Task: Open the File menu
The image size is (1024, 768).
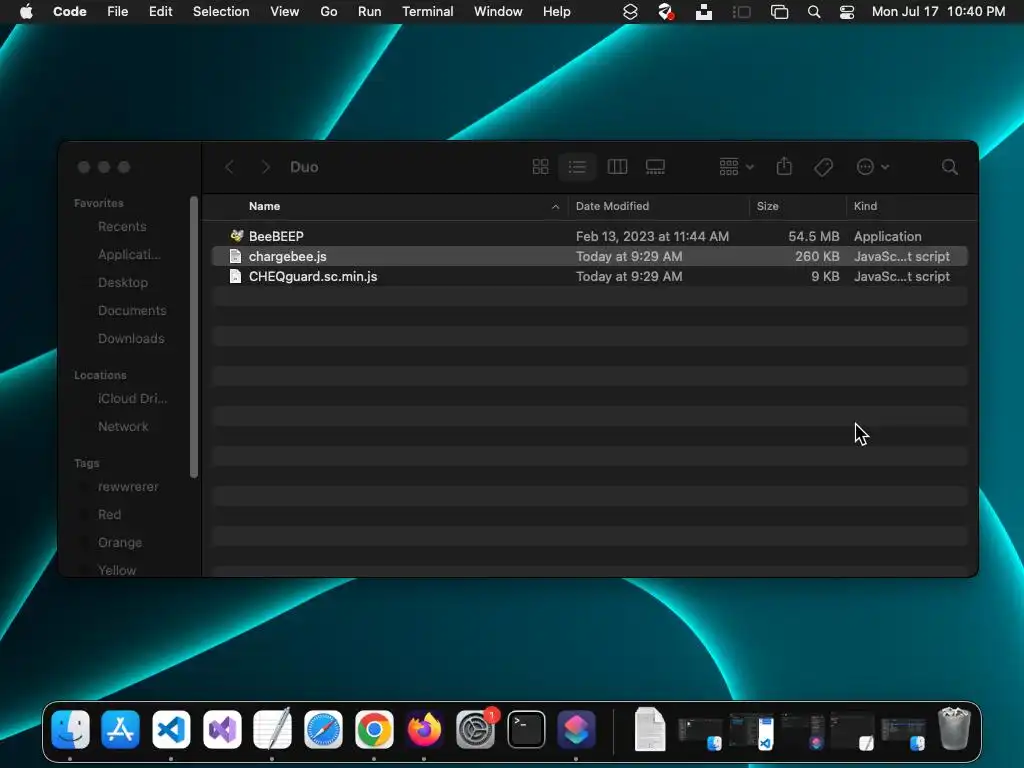Action: pos(118,12)
